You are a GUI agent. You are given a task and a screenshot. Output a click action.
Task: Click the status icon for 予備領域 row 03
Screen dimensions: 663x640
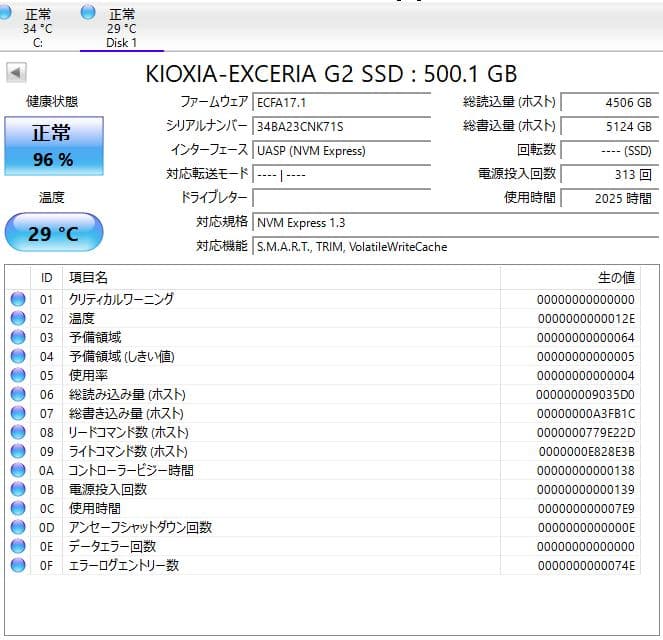(18, 337)
